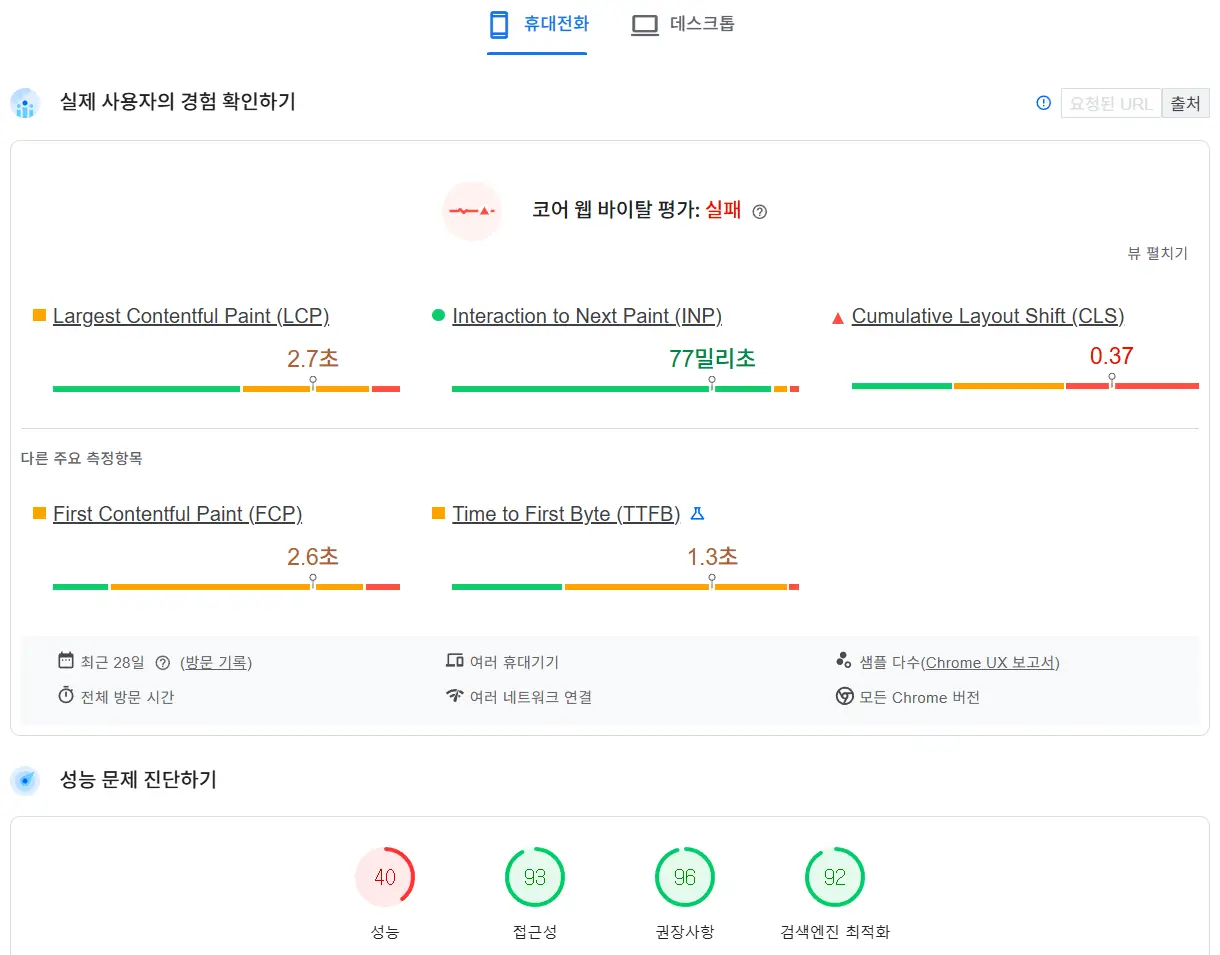This screenshot has height=955, width=1220.
Task: Click the CLS distribution bar's red segment
Action: [x=1155, y=385]
